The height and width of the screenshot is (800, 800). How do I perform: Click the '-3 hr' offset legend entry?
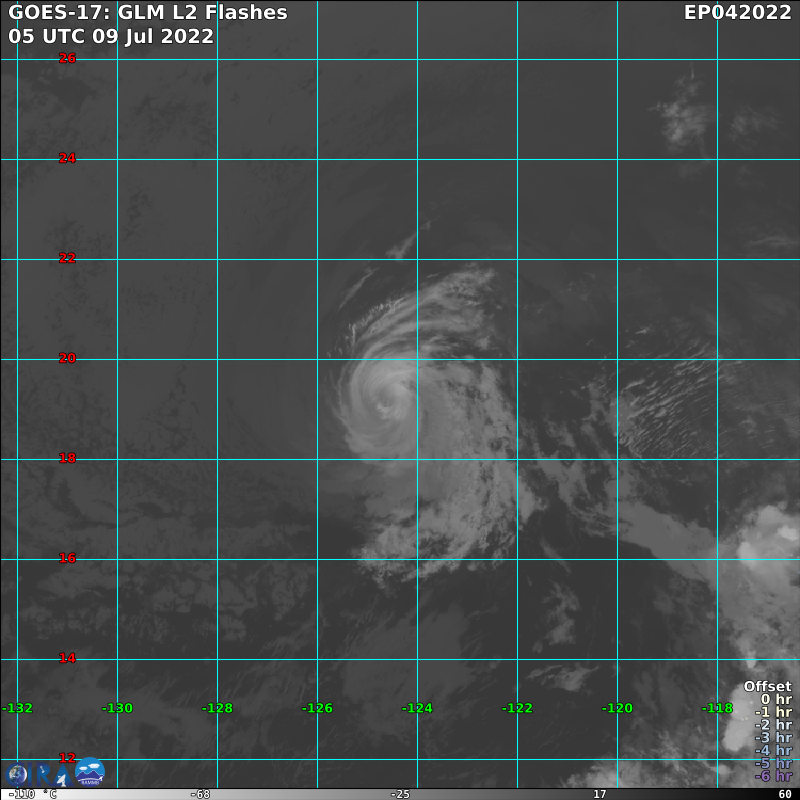[773, 737]
